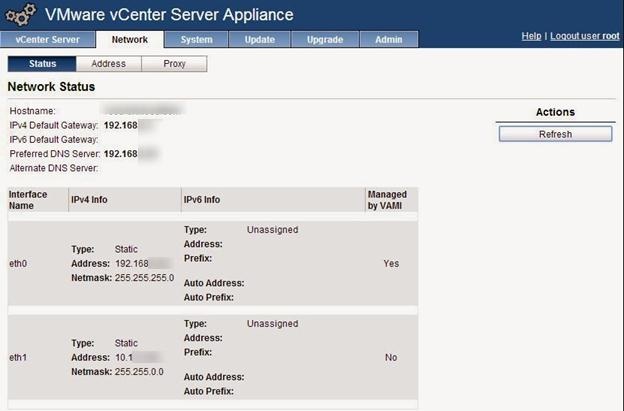Select the Network tab

130,39
